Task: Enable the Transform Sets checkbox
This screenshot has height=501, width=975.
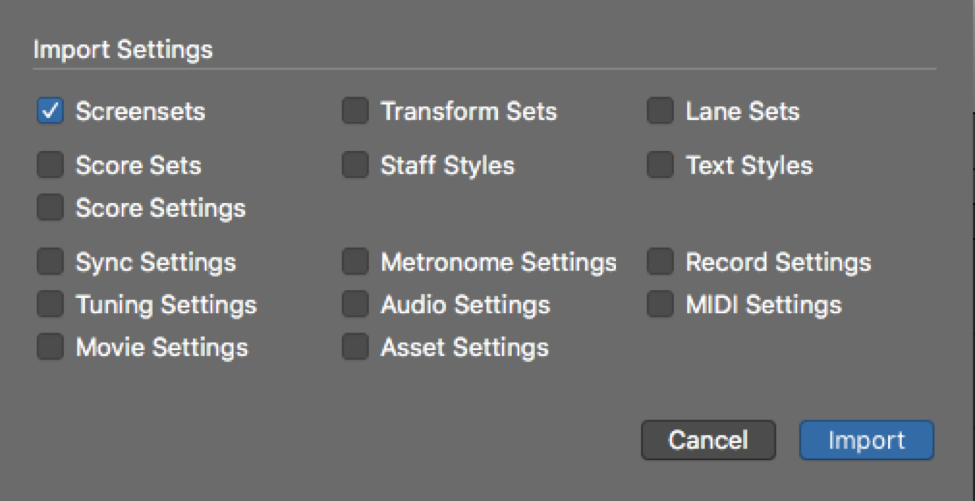Action: (x=355, y=111)
